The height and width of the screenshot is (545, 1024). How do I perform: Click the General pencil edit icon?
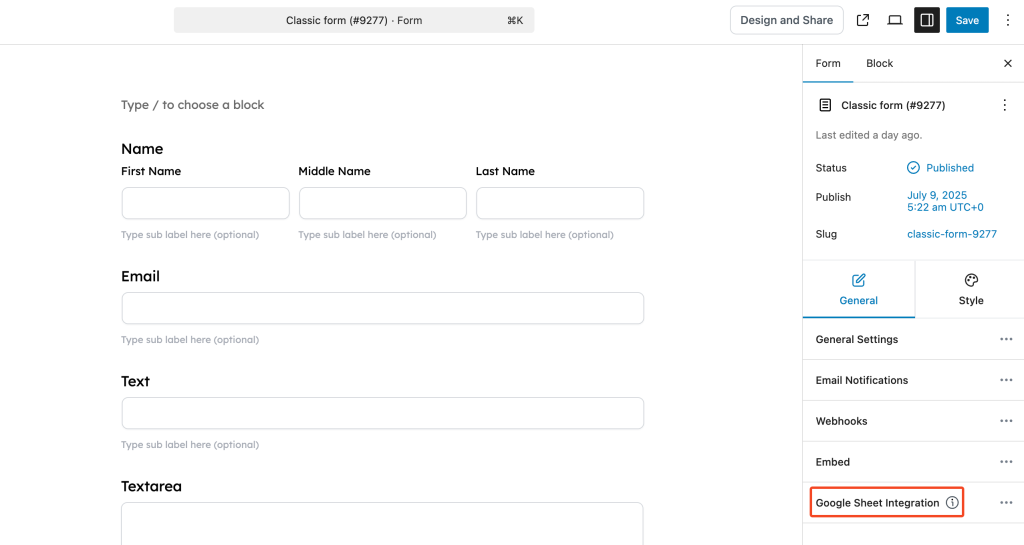click(859, 280)
